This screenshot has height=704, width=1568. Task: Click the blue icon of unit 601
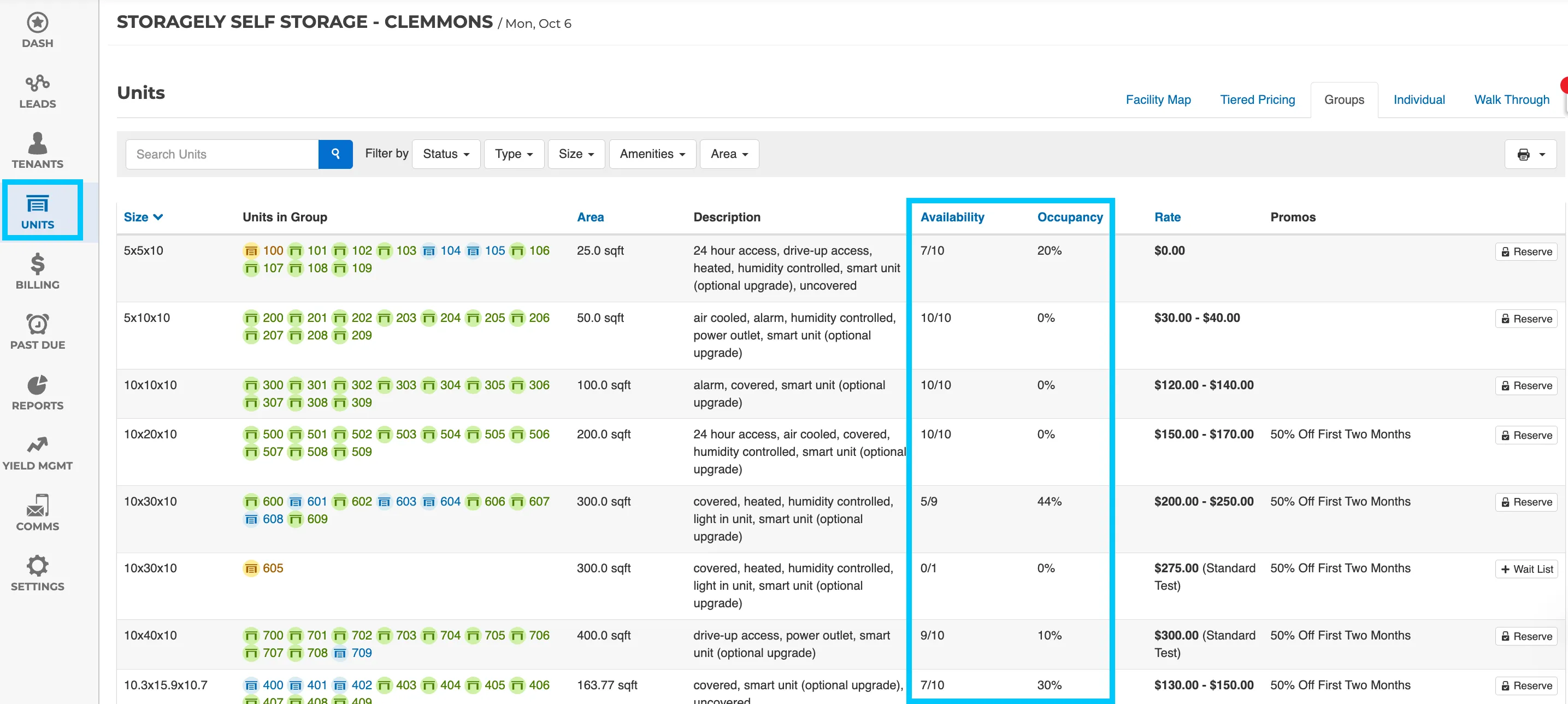295,502
